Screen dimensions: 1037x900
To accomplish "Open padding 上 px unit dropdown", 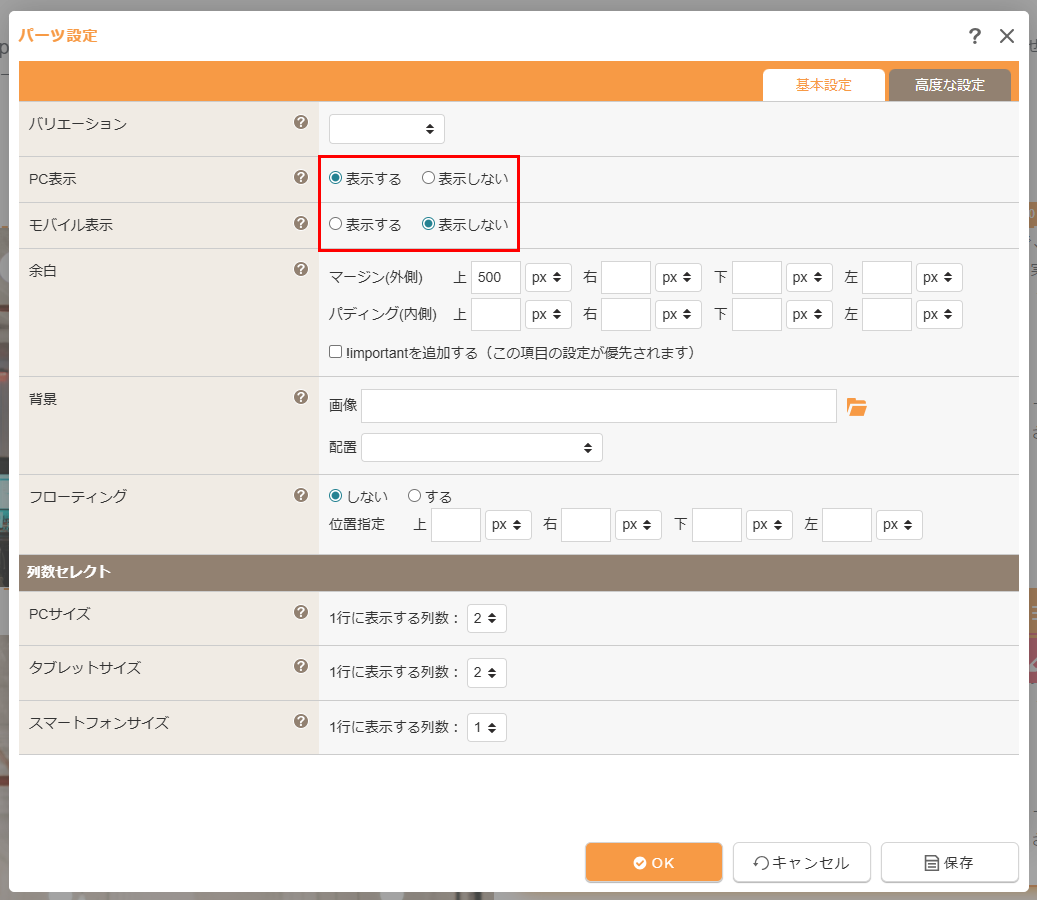I will 548,314.
